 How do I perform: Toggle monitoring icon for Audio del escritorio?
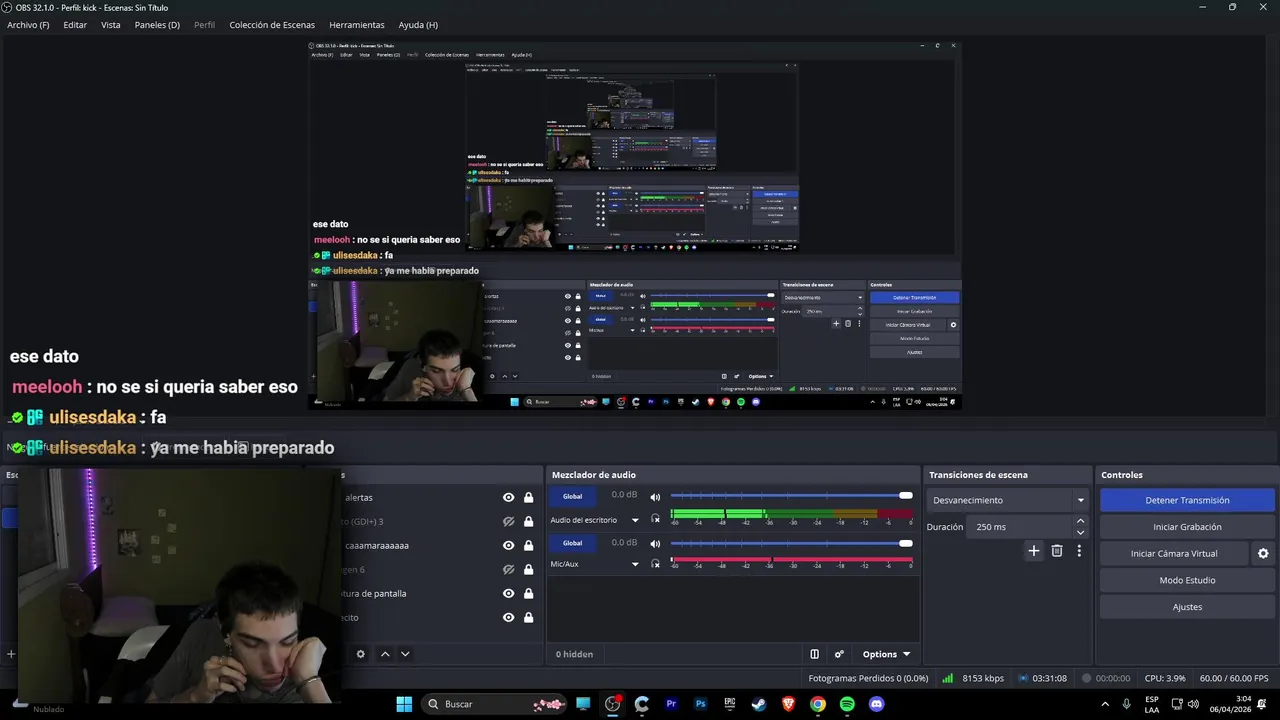point(655,519)
